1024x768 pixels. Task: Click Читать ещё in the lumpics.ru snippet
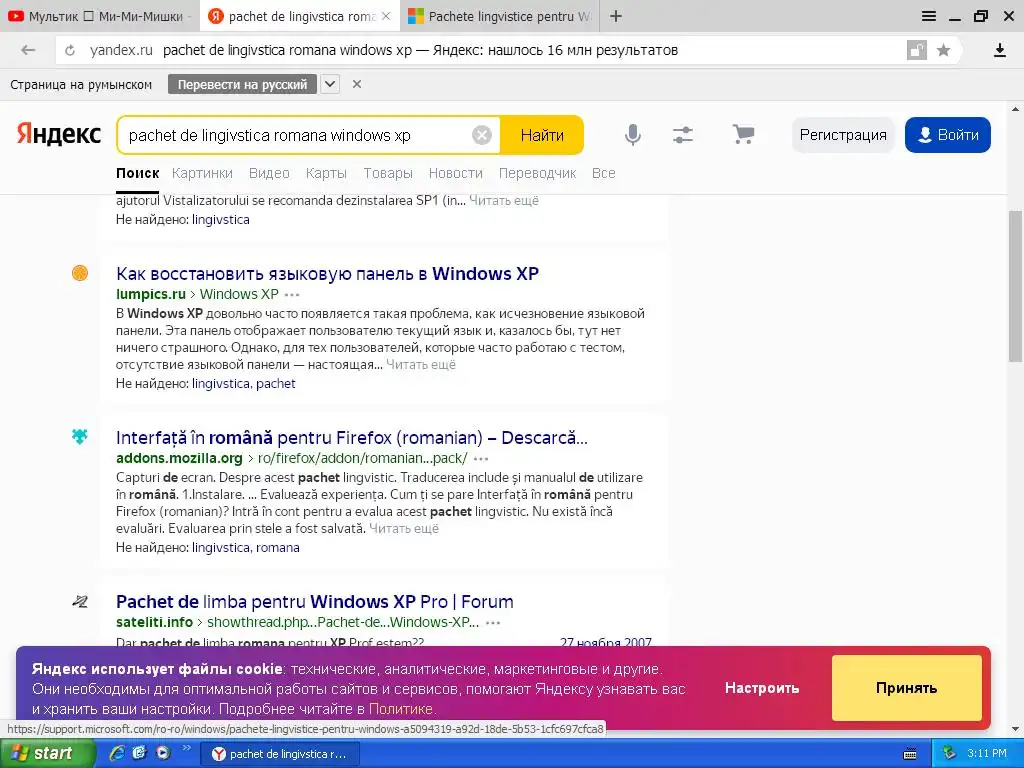421,364
